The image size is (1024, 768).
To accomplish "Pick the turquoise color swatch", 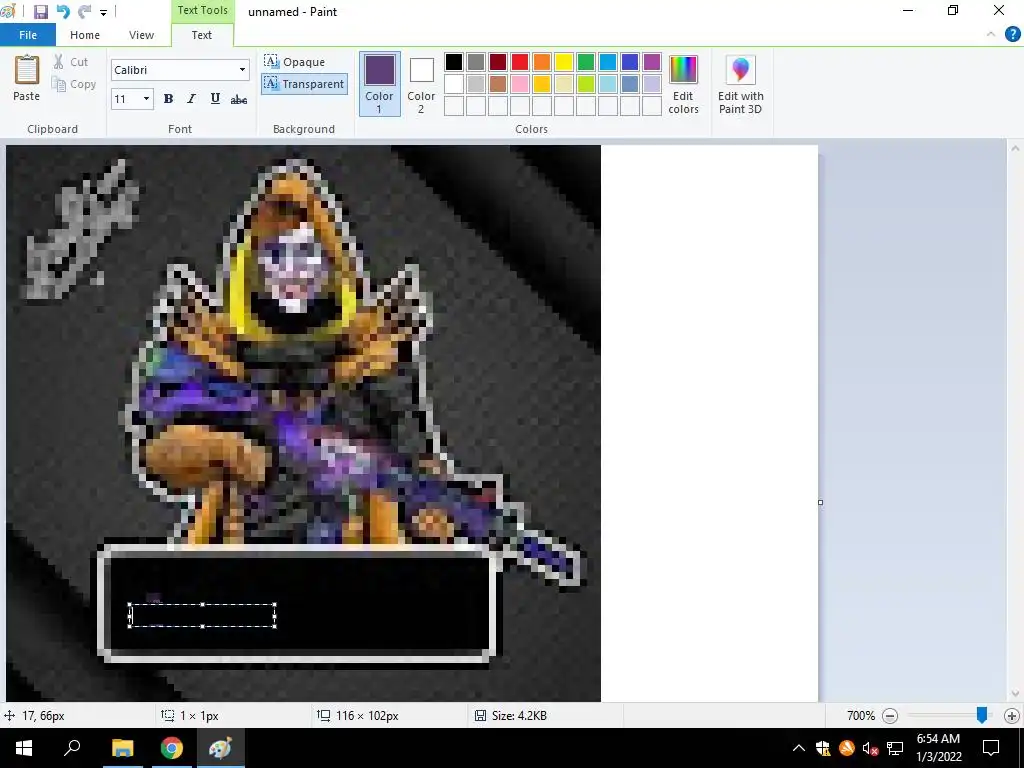I will click(x=608, y=62).
